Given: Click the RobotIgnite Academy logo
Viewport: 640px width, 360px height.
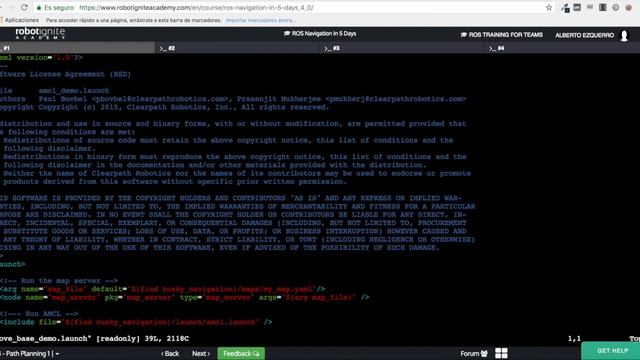Looking at the screenshot, I should (40, 33).
